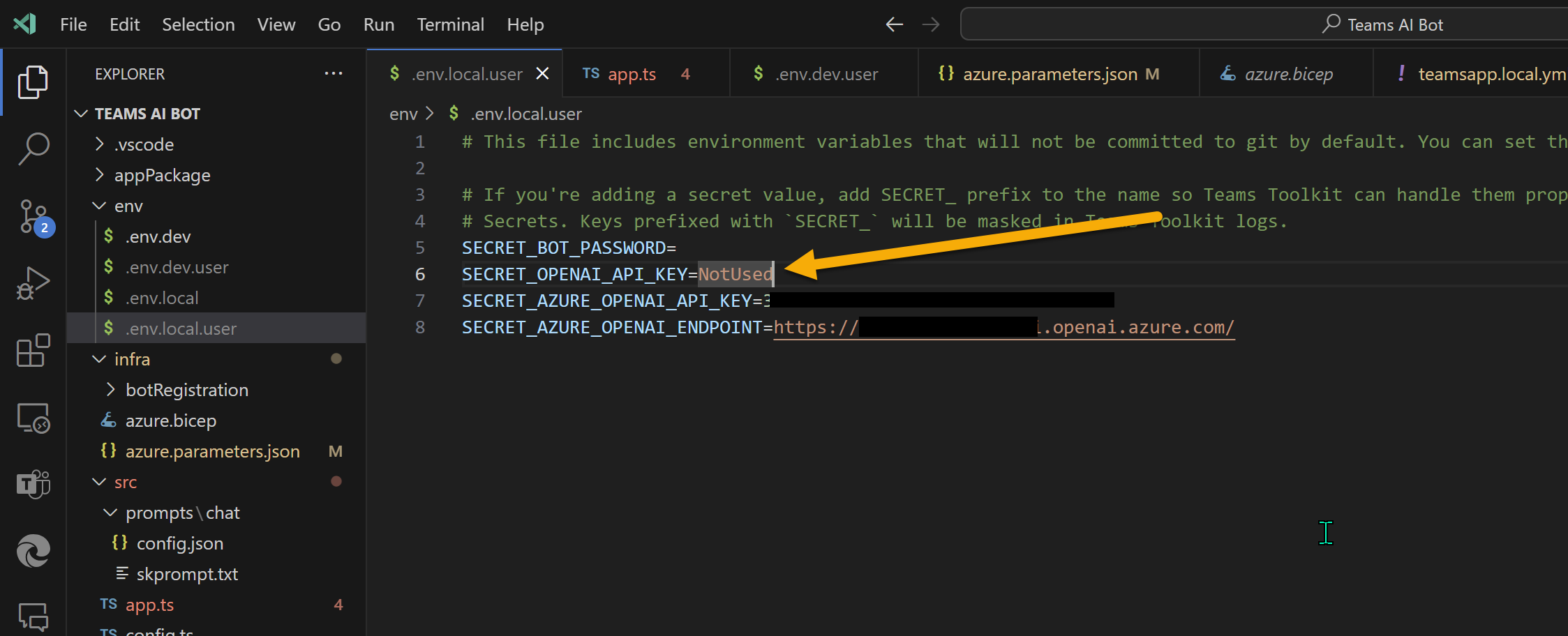The image size is (1568, 636).
Task: Open the Explorer files icon
Action: [32, 82]
